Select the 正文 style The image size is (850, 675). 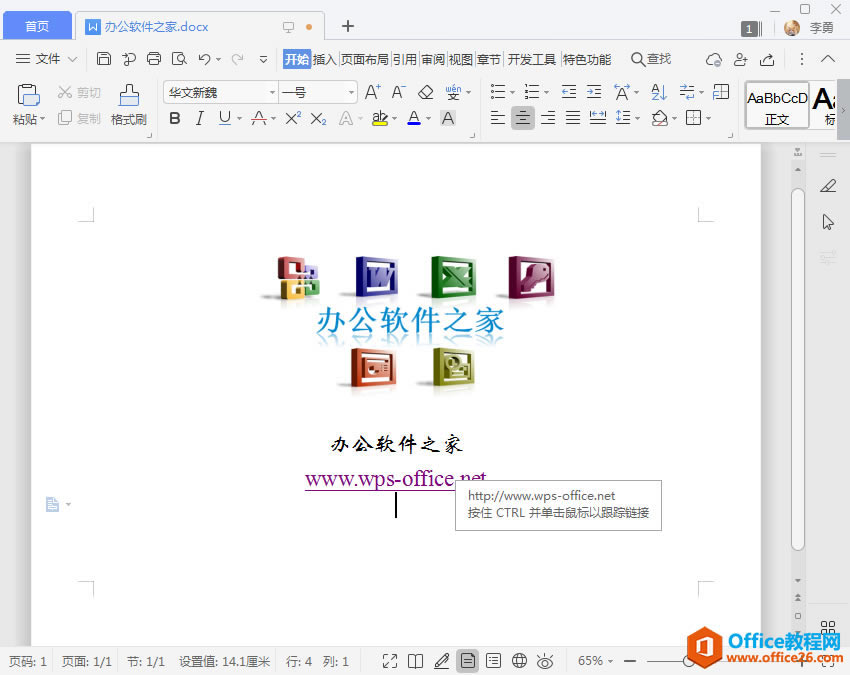click(777, 105)
